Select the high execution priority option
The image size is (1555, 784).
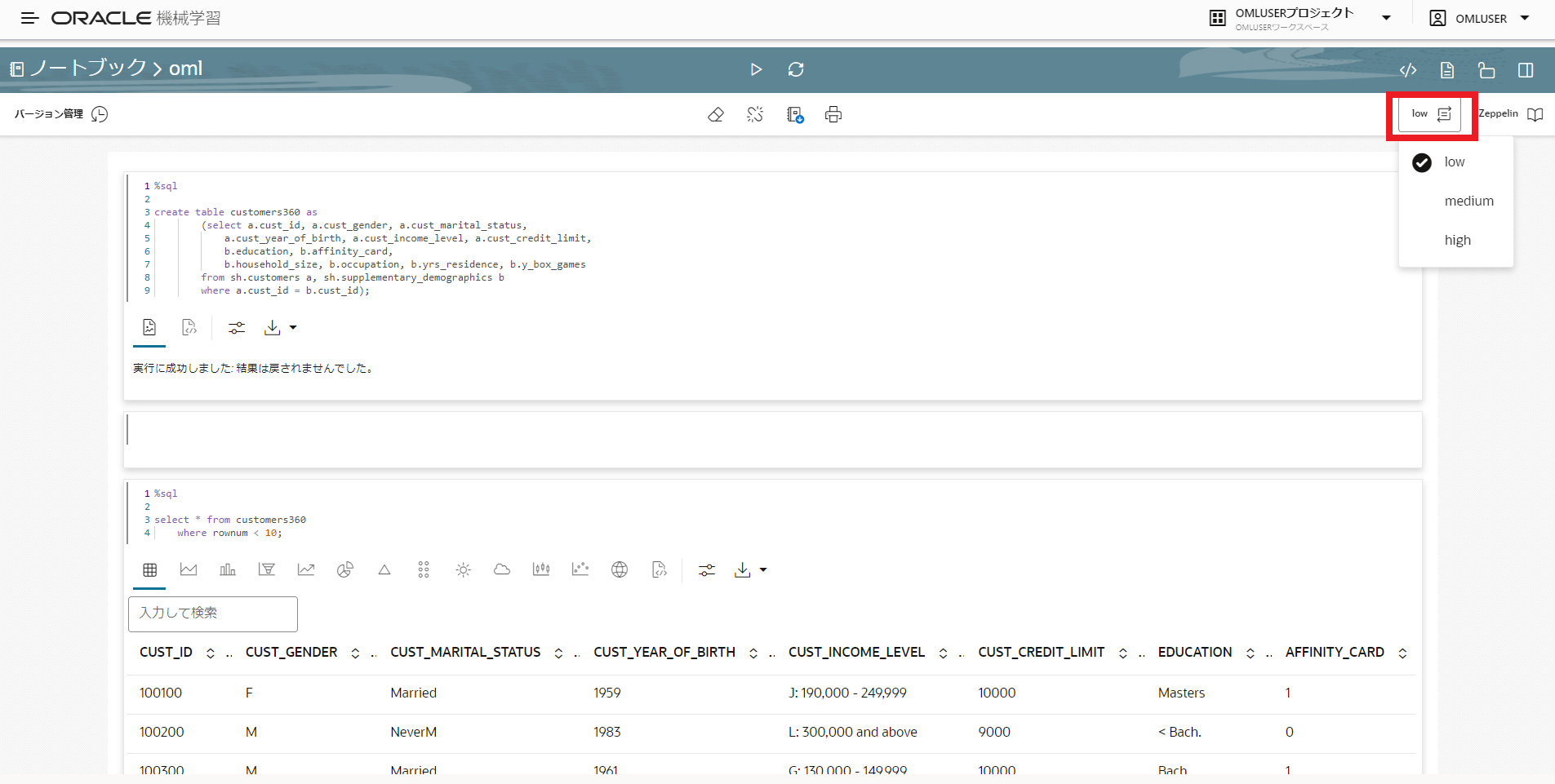[x=1458, y=239]
